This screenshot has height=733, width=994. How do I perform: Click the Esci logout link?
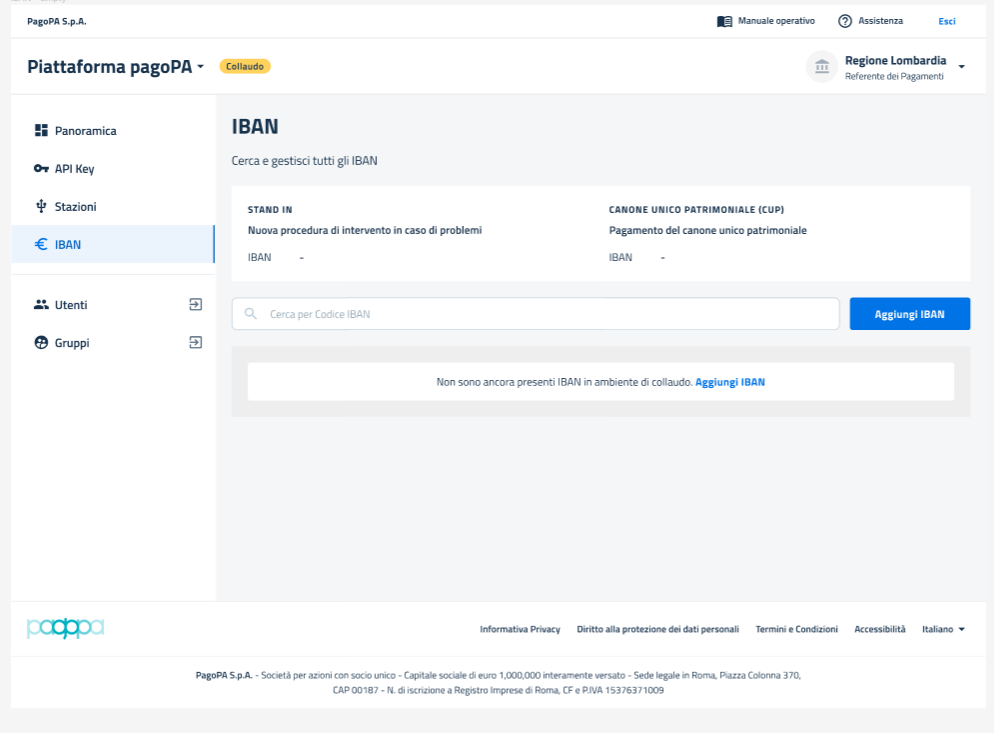coord(946,21)
